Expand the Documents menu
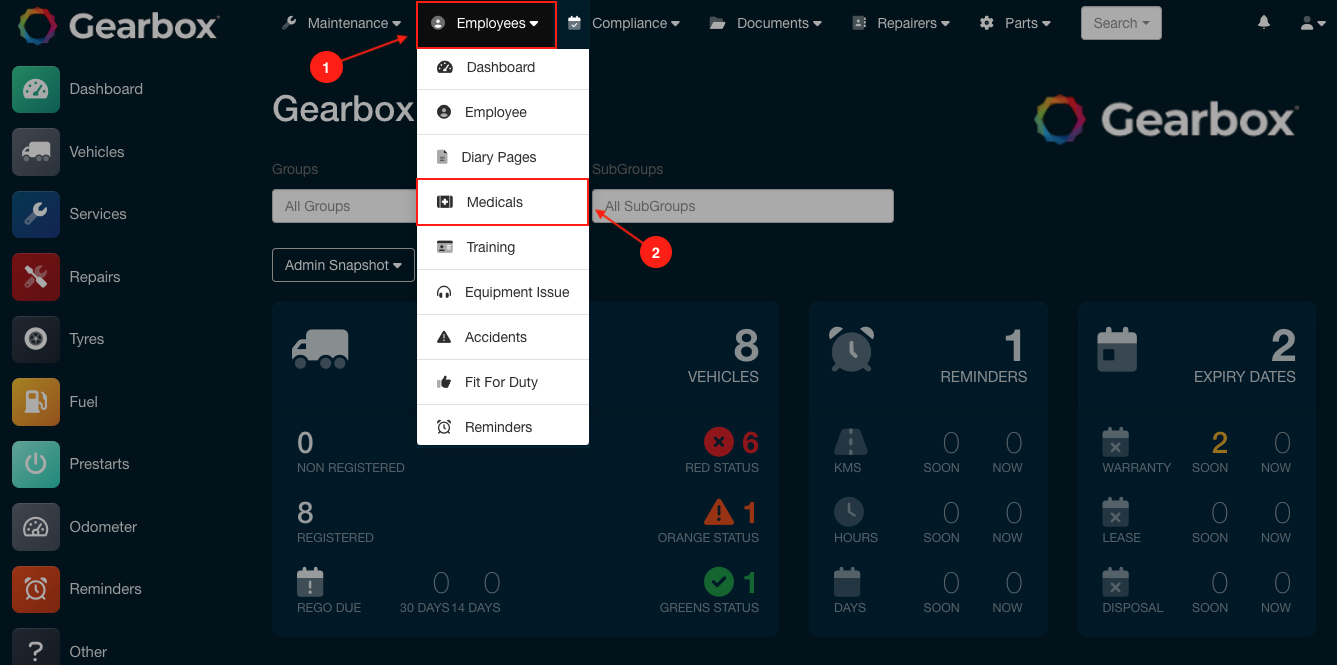1337x665 pixels. pos(766,23)
